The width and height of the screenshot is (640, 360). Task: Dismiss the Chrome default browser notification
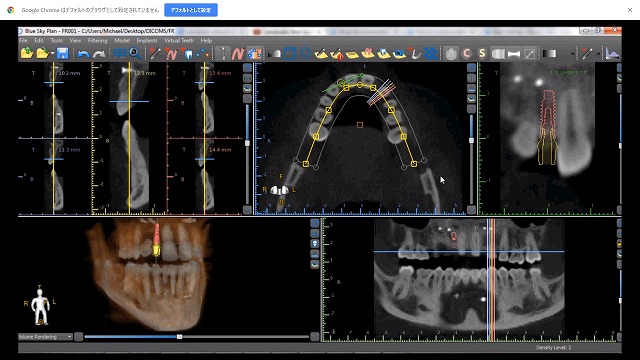630,10
